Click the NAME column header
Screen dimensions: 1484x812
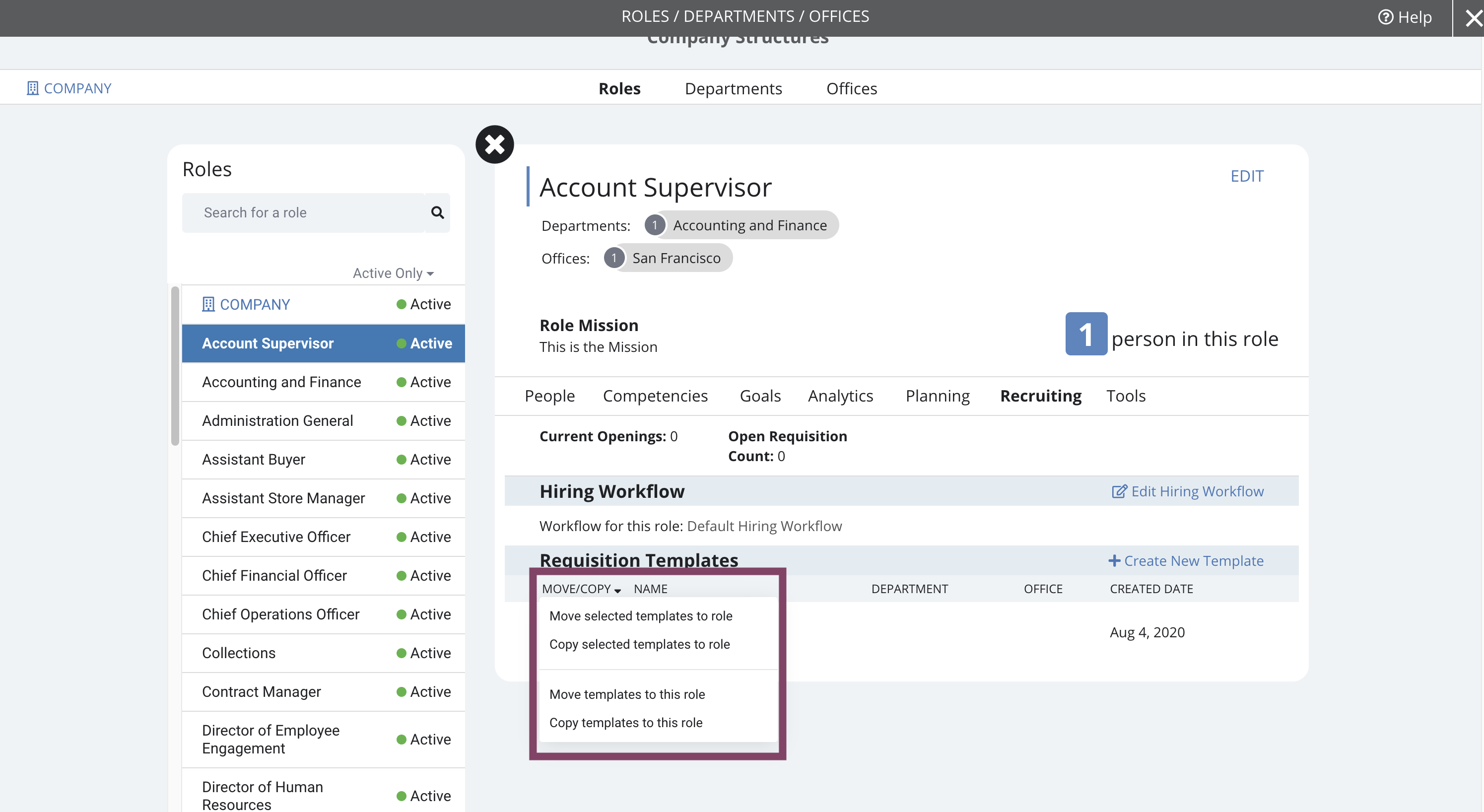tap(650, 589)
